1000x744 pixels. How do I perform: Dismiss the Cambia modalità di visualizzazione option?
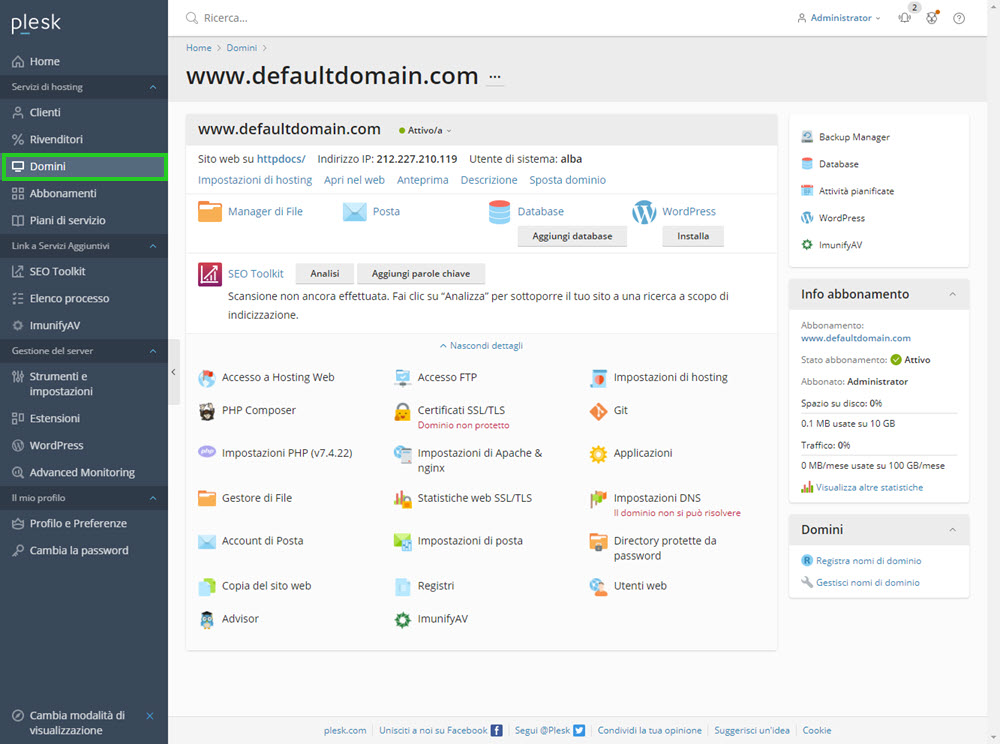point(150,716)
